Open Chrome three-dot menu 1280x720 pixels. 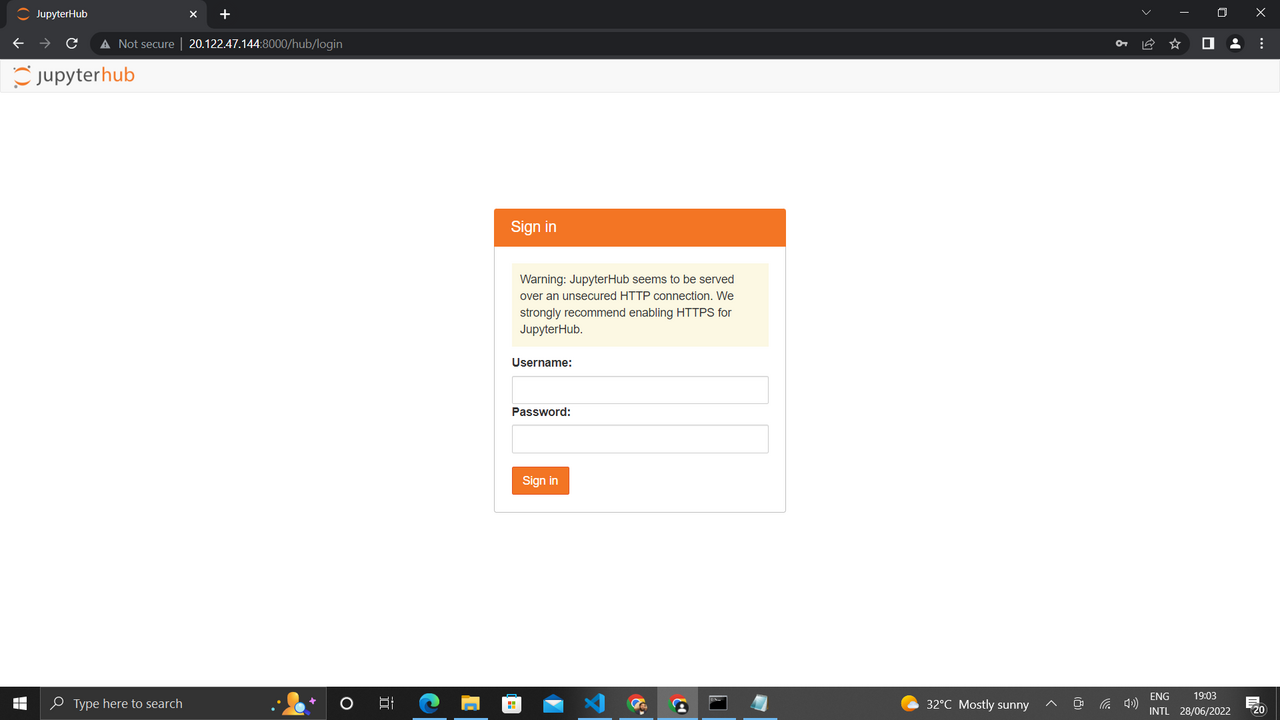pos(1262,44)
